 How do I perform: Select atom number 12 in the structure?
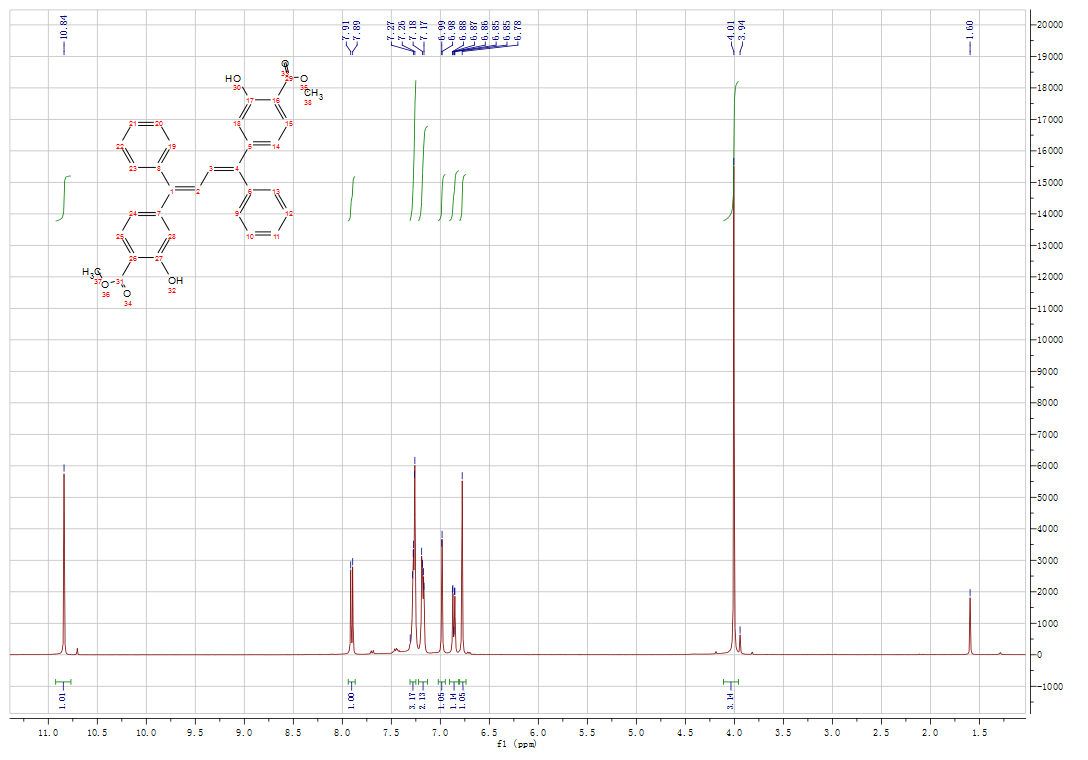click(289, 214)
